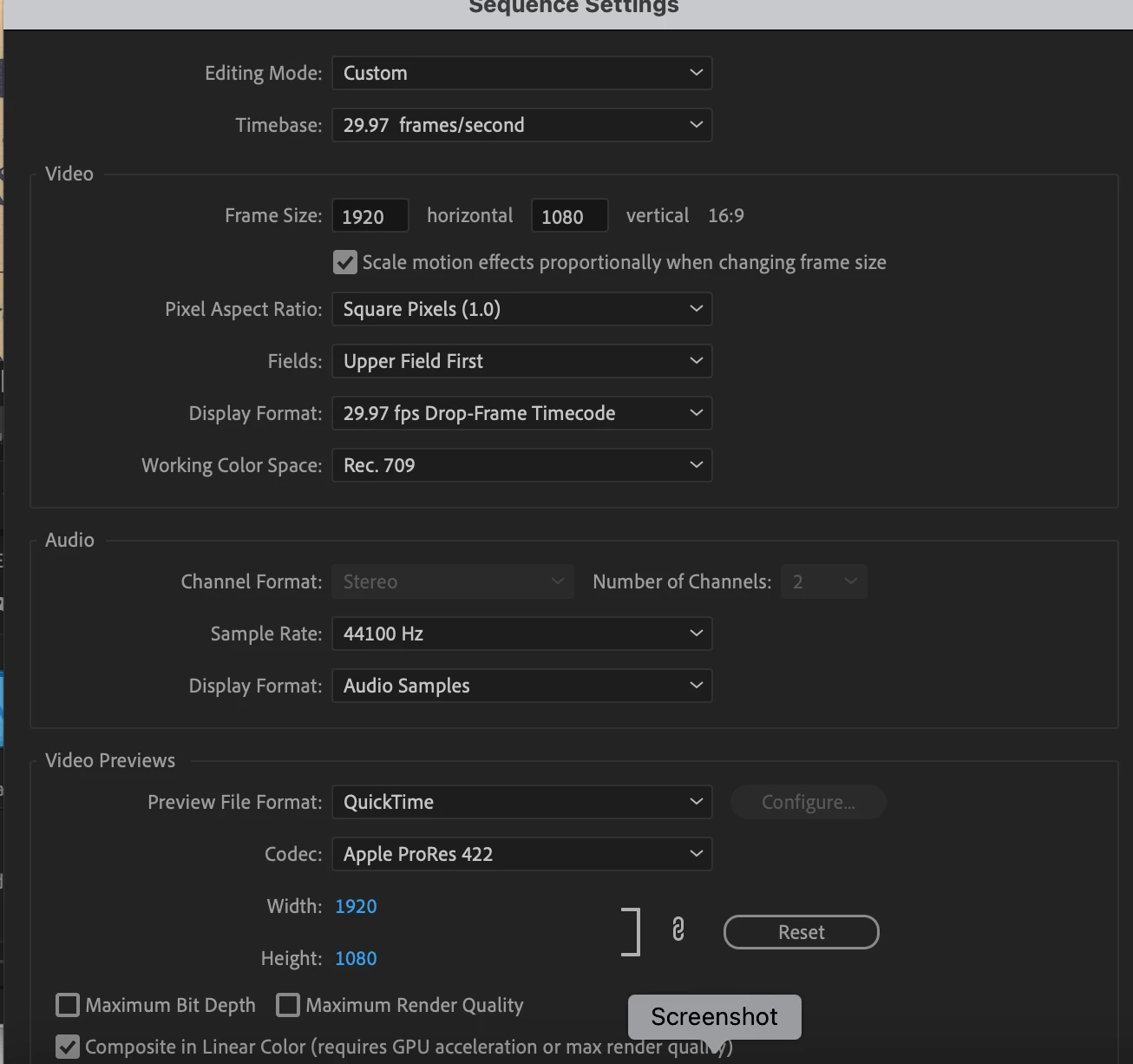Toggle Scale motion effects proportionally checkbox
Viewport: 1133px width, 1064px height.
[345, 262]
